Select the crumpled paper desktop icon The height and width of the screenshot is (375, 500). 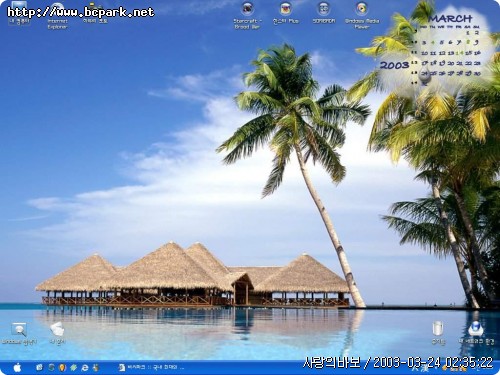point(57,333)
